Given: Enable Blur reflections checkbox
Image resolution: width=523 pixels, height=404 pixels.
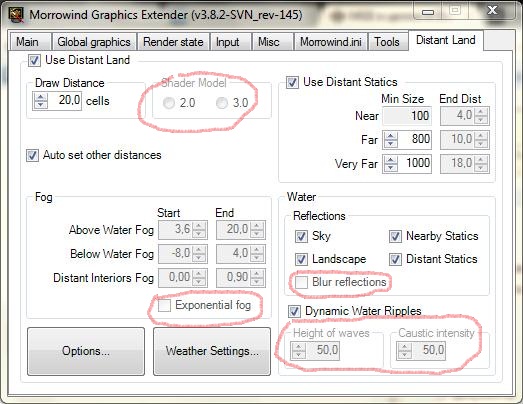Looking at the screenshot, I should pyautogui.click(x=301, y=283).
